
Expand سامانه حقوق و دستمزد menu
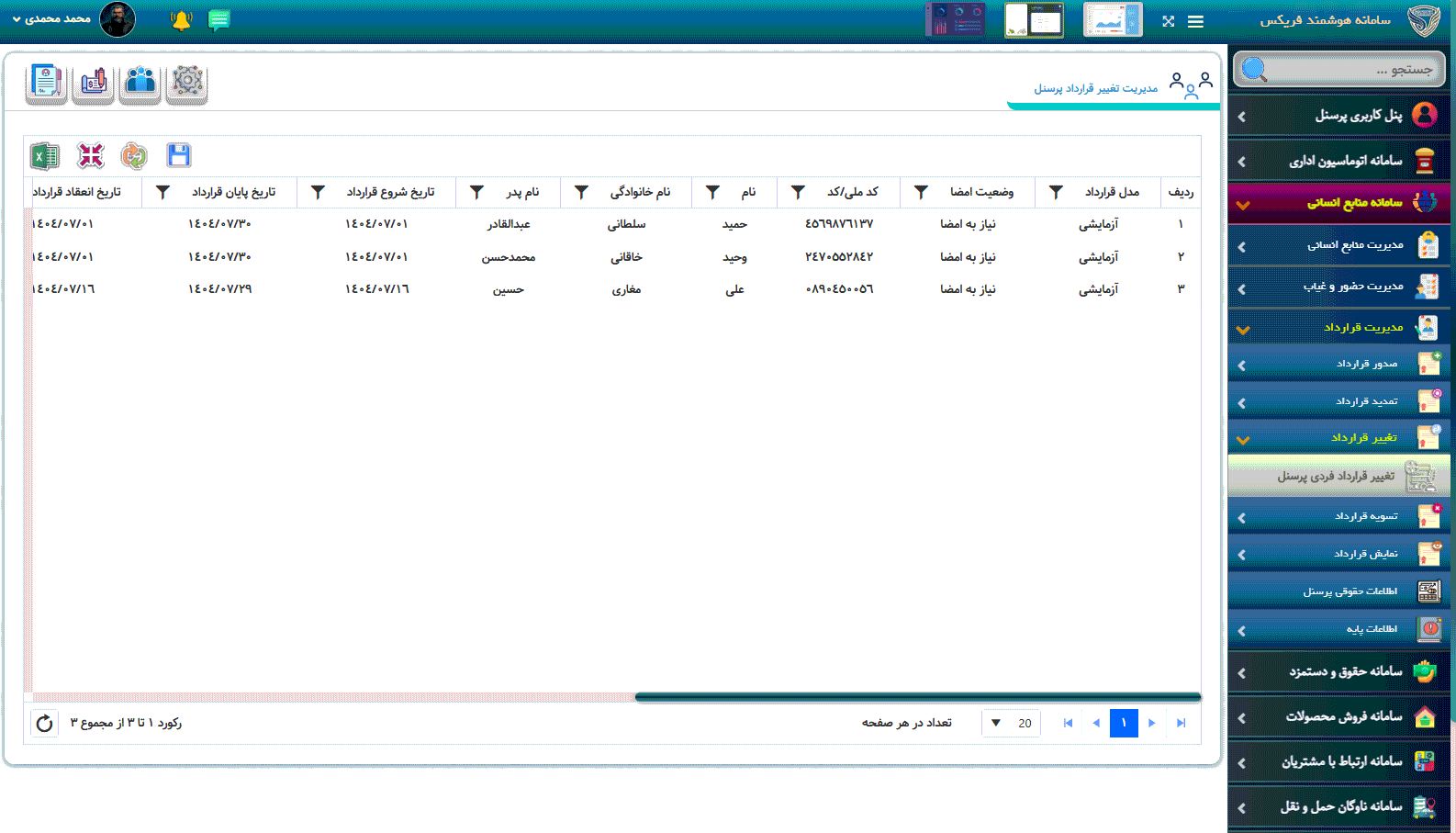(x=1339, y=672)
